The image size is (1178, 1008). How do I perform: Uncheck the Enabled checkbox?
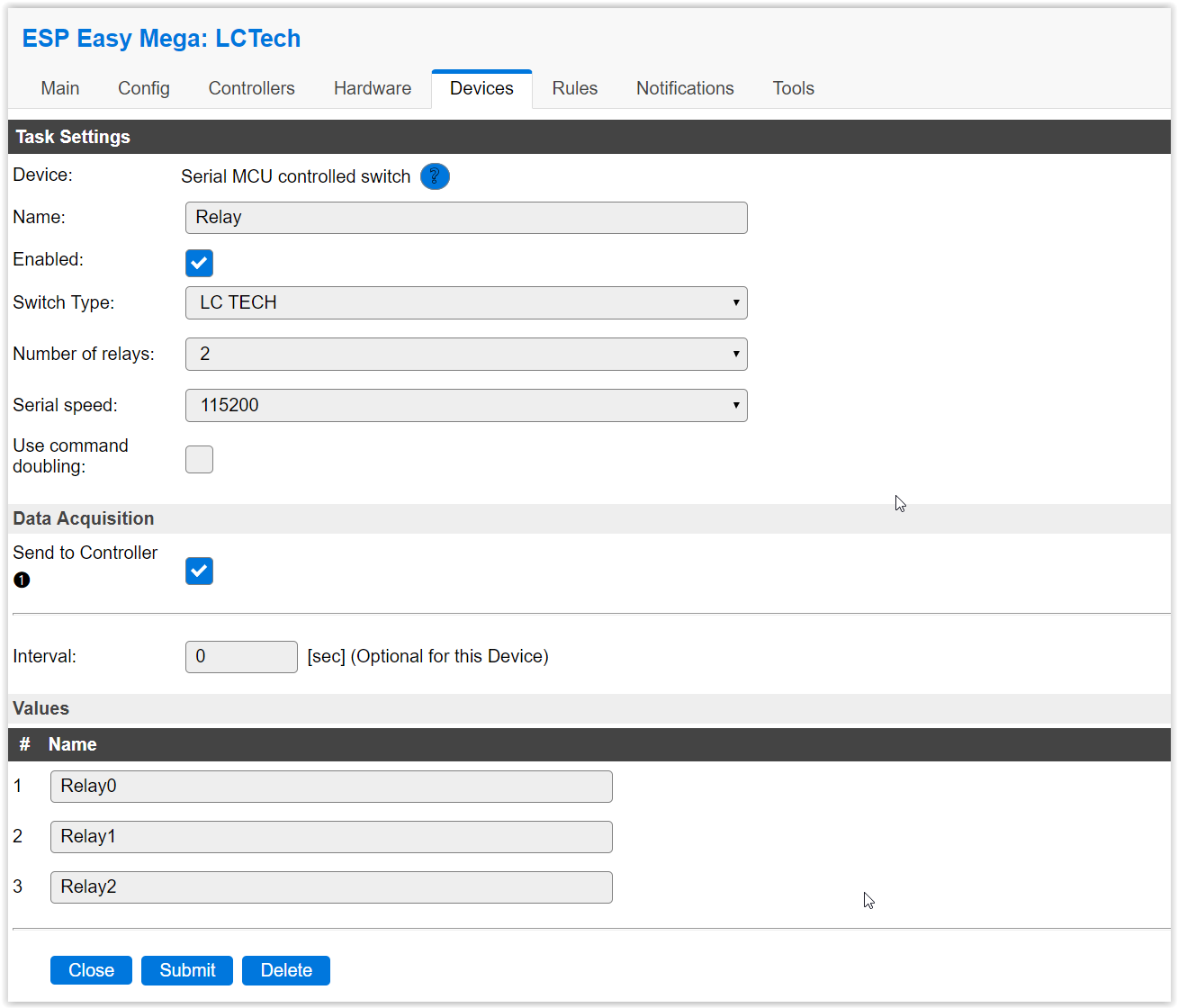coord(199,263)
